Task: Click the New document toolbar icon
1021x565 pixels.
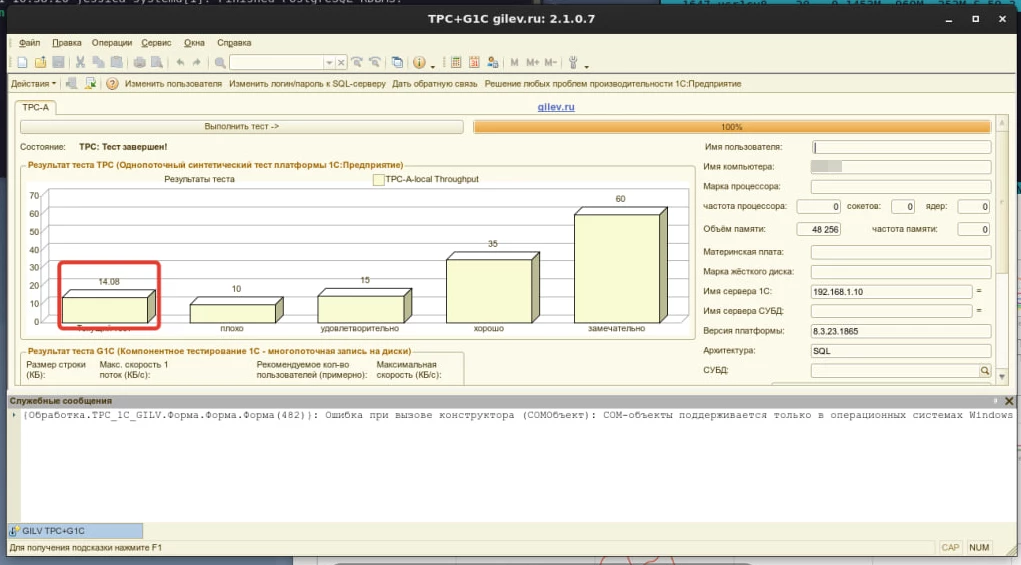Action: 19,63
